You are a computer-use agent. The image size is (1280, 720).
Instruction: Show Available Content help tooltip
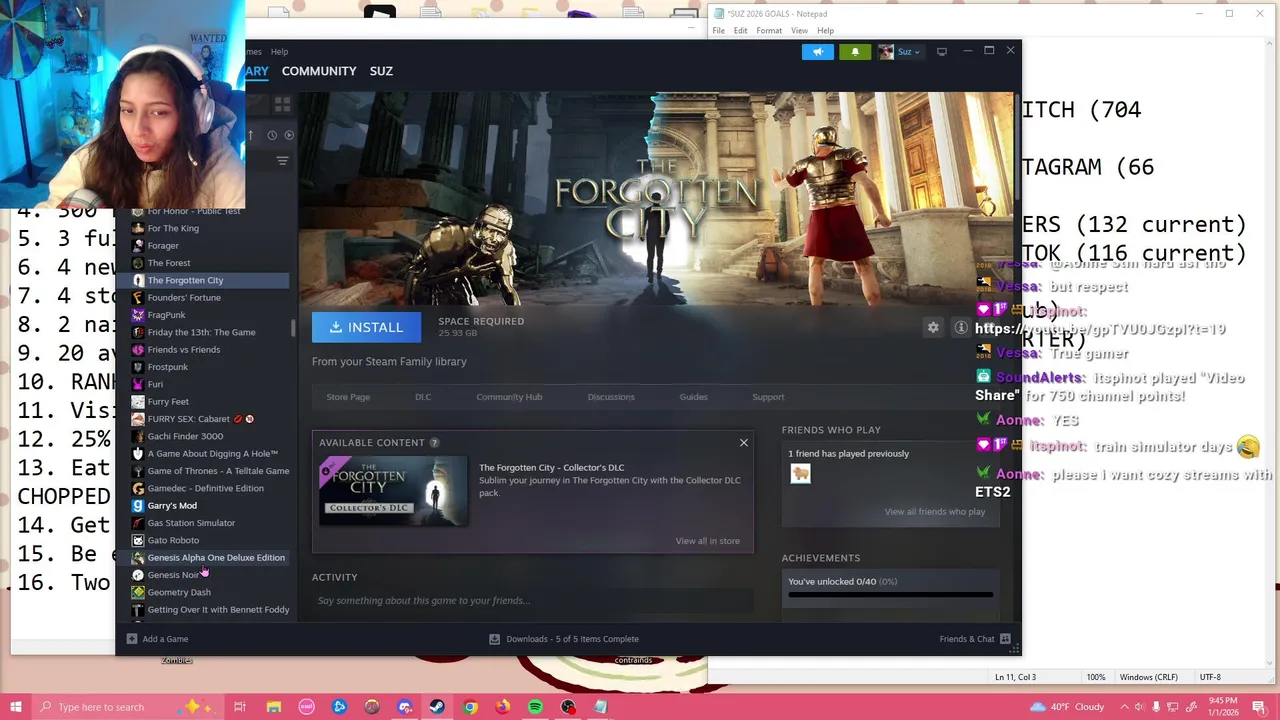coord(434,442)
